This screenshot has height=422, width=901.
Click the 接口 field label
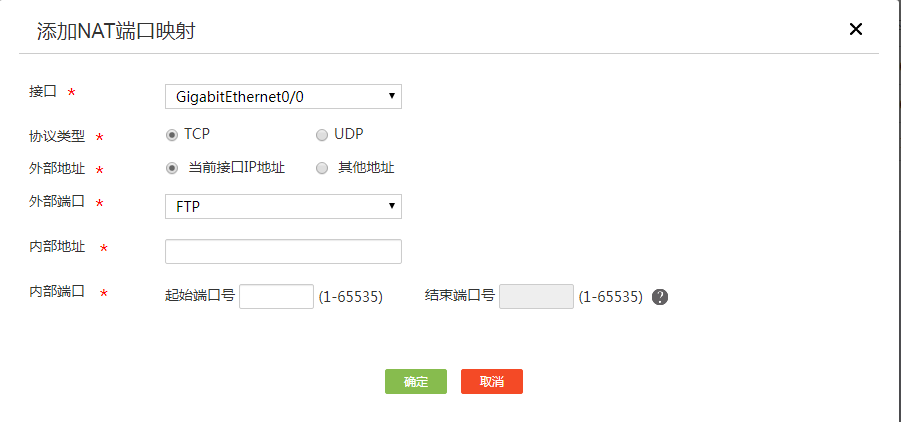point(43,92)
